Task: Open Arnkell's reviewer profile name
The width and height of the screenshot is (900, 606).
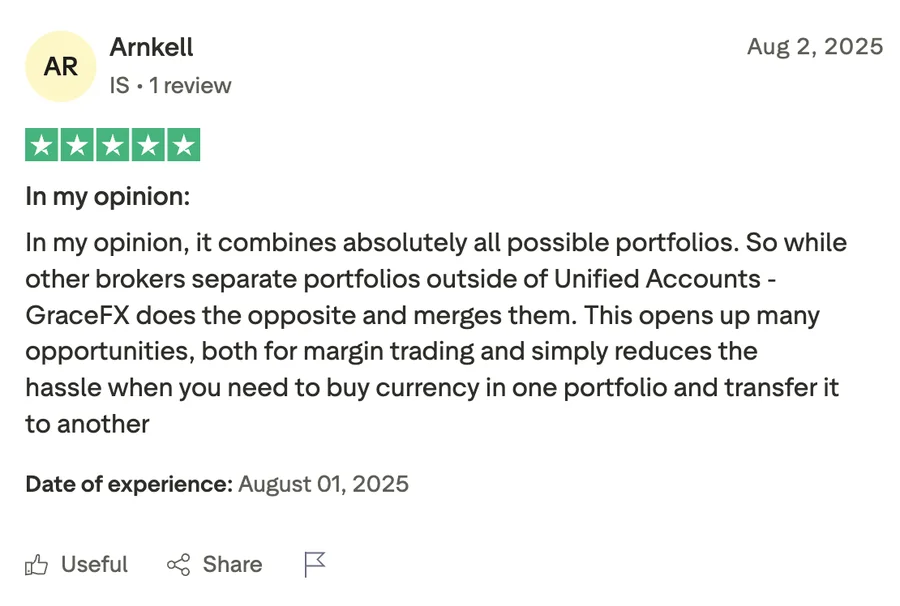Action: pos(151,47)
